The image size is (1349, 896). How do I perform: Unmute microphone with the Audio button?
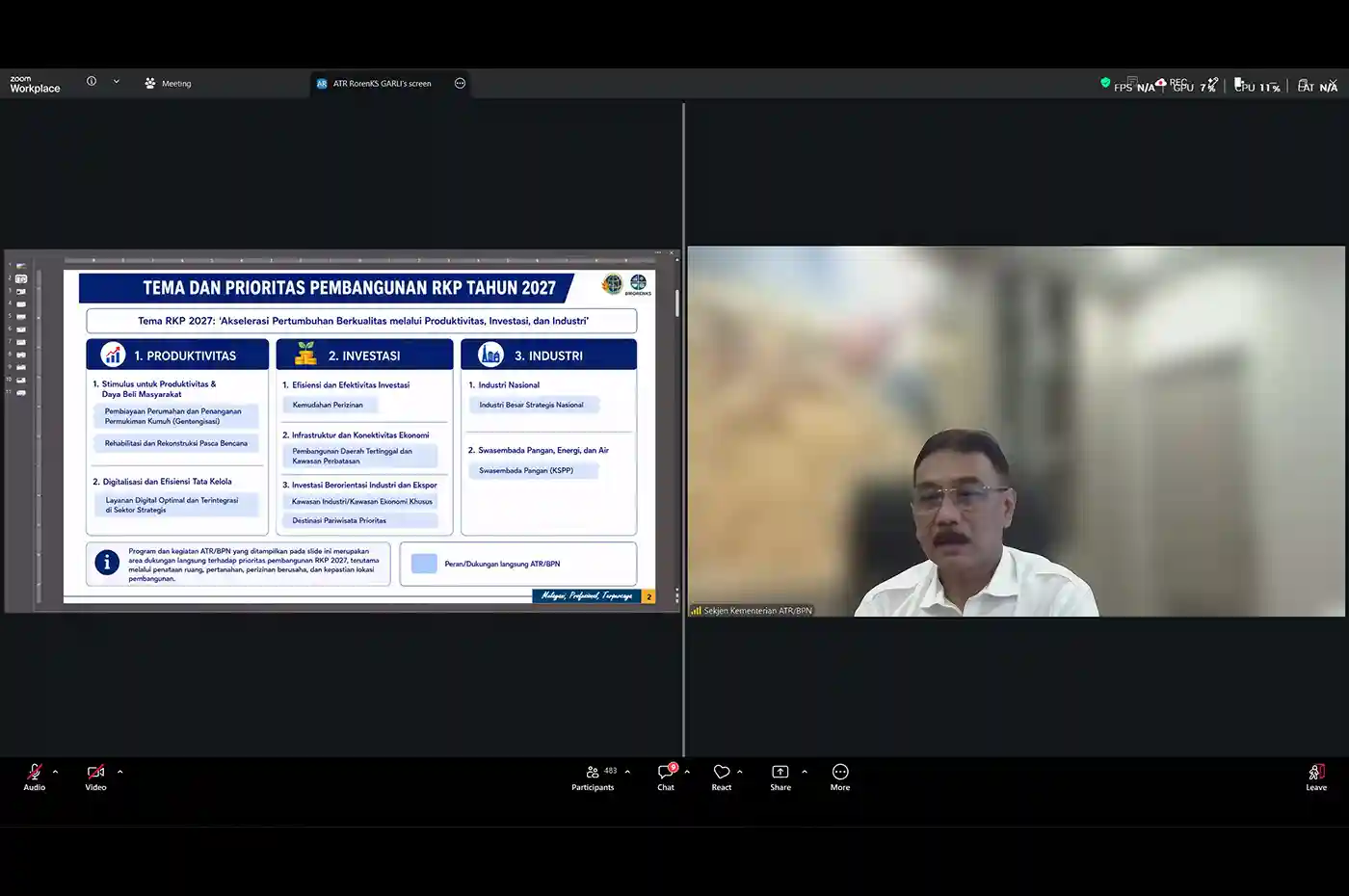[x=35, y=777]
